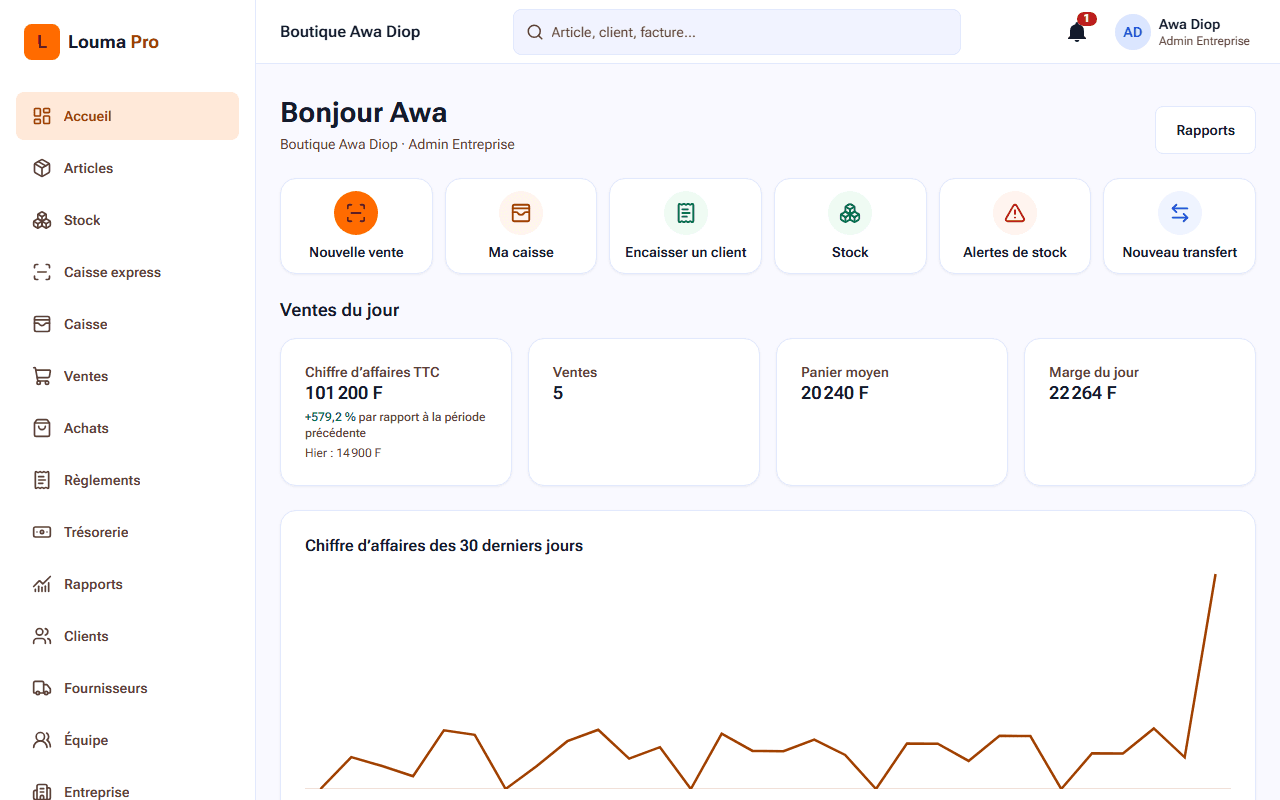Click the Awa Diop user name

coord(1189,24)
